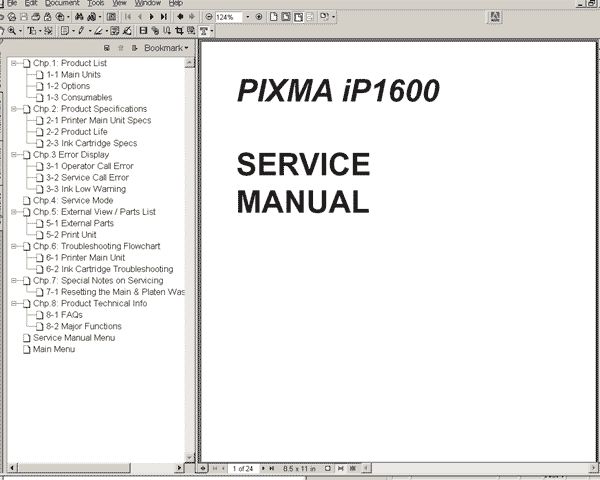Open the File menu
Image resolution: width=600 pixels, height=480 pixels.
12,3
